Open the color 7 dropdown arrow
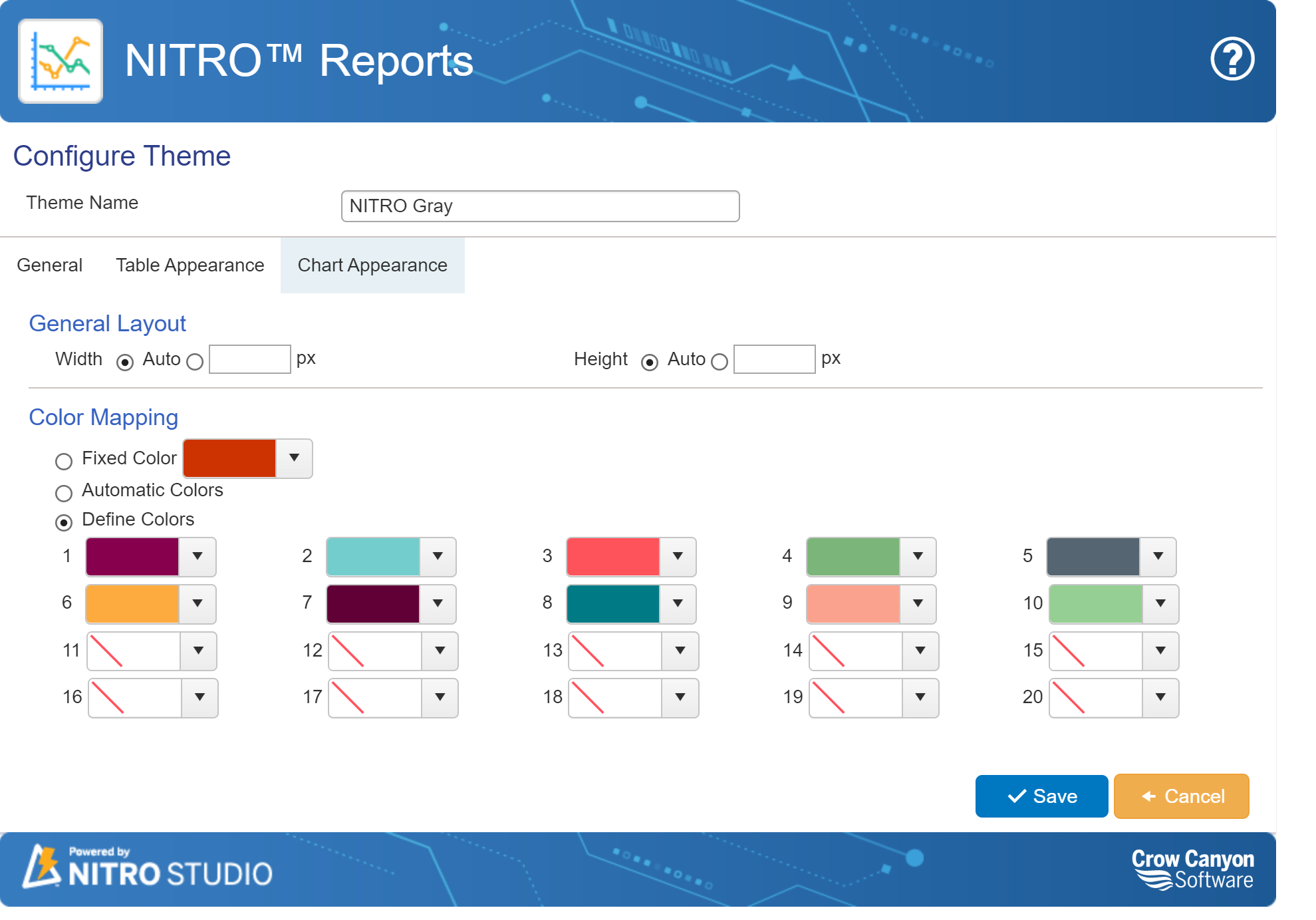The image size is (1316, 920). (438, 604)
